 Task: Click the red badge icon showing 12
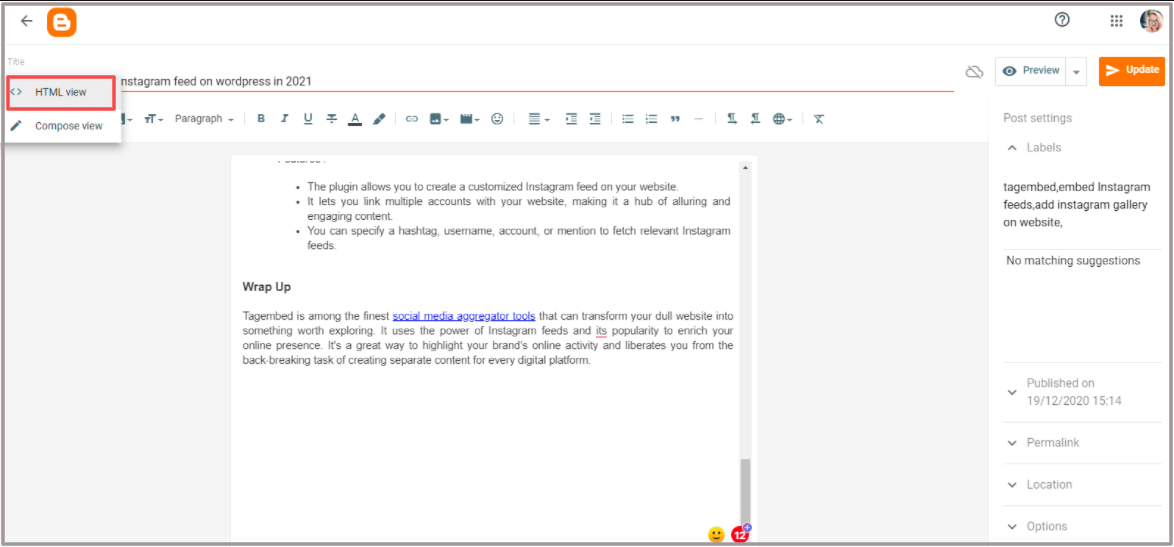pos(740,534)
